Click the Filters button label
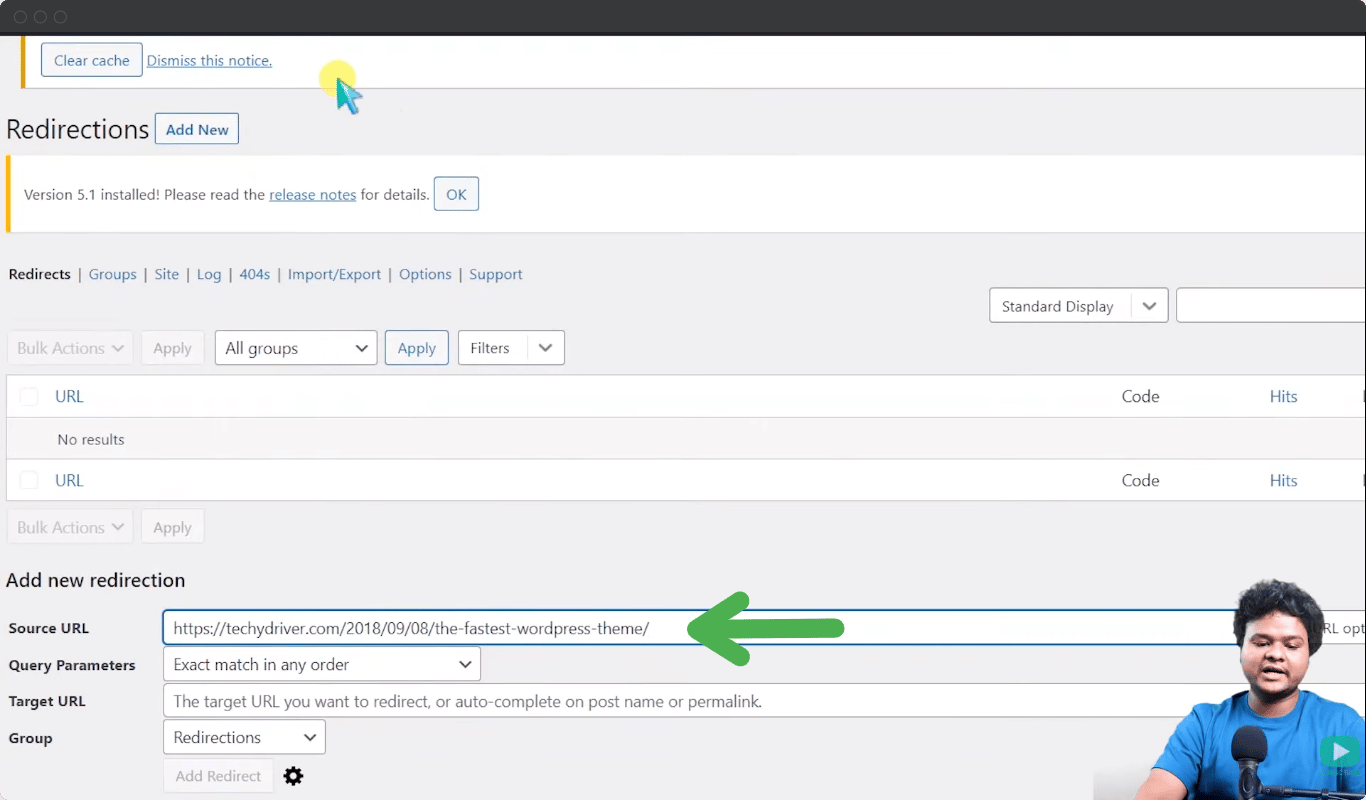 coord(490,348)
